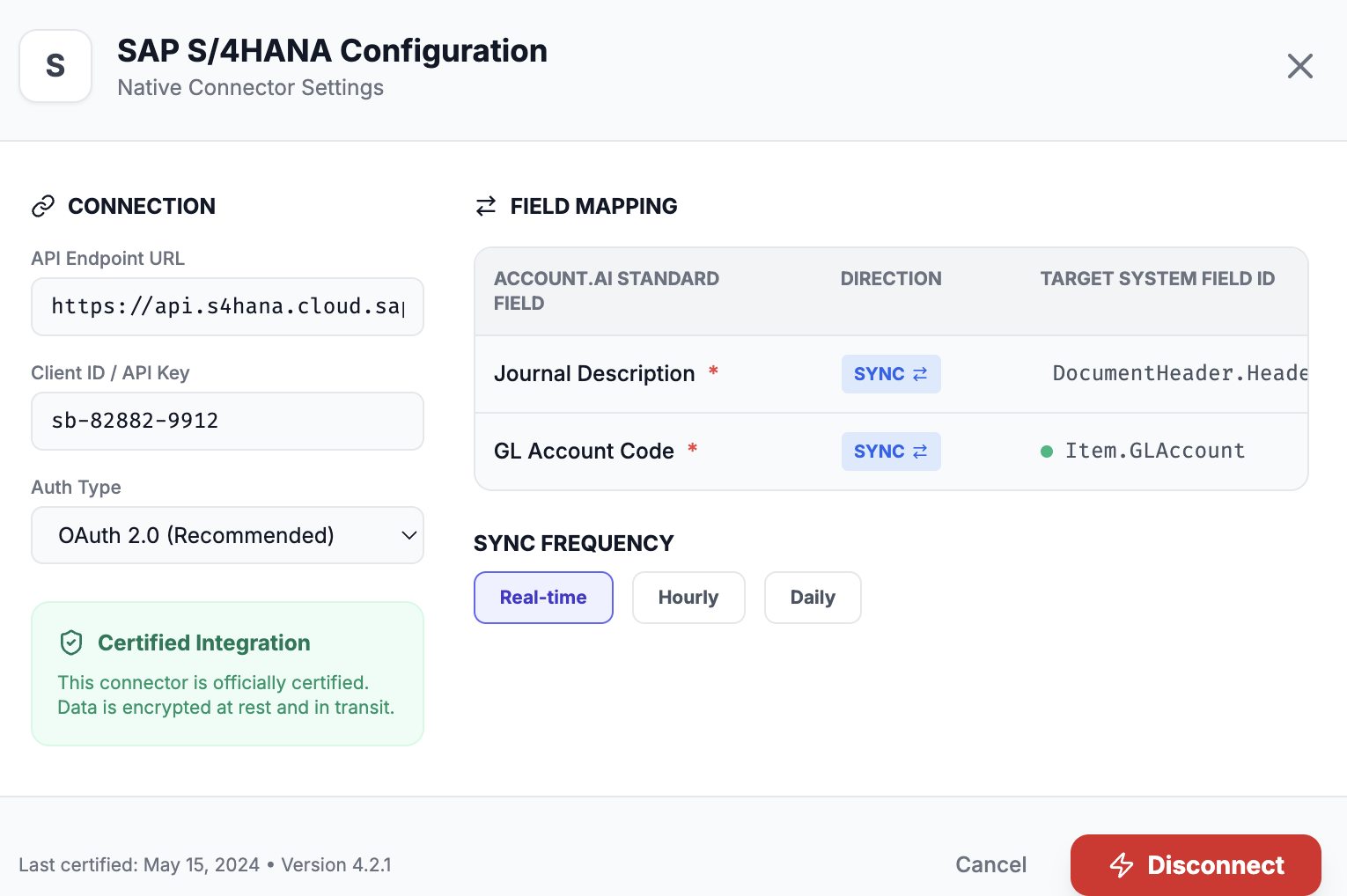Toggle SYNC direction for GL Account Code

pos(890,452)
